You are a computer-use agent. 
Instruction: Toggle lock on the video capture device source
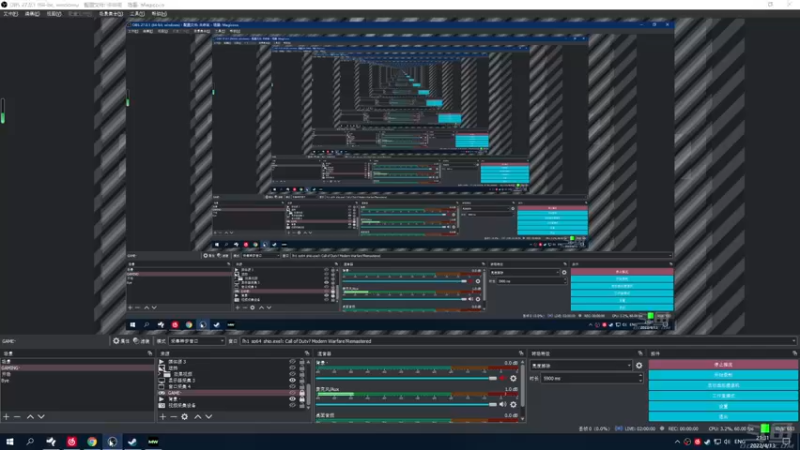[x=302, y=405]
